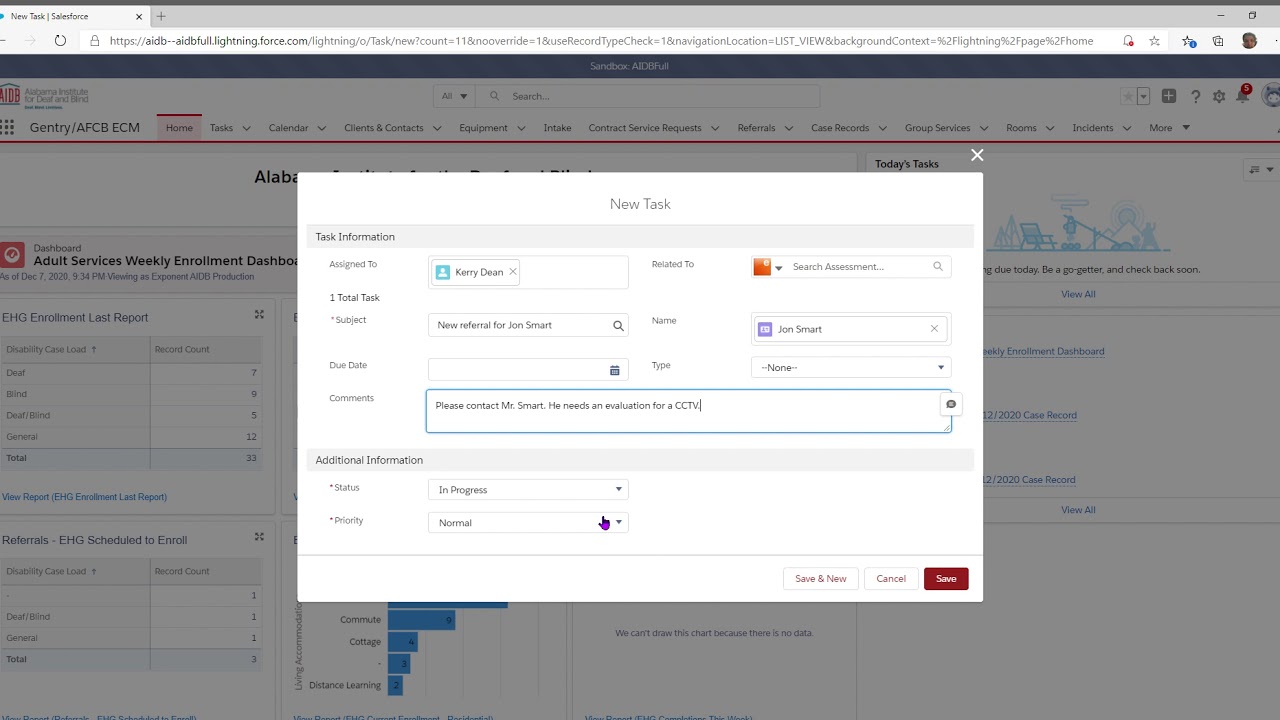Sort by Disability Case Load in EHG Enrollment
Image resolution: width=1280 pixels, height=720 pixels.
coord(52,349)
